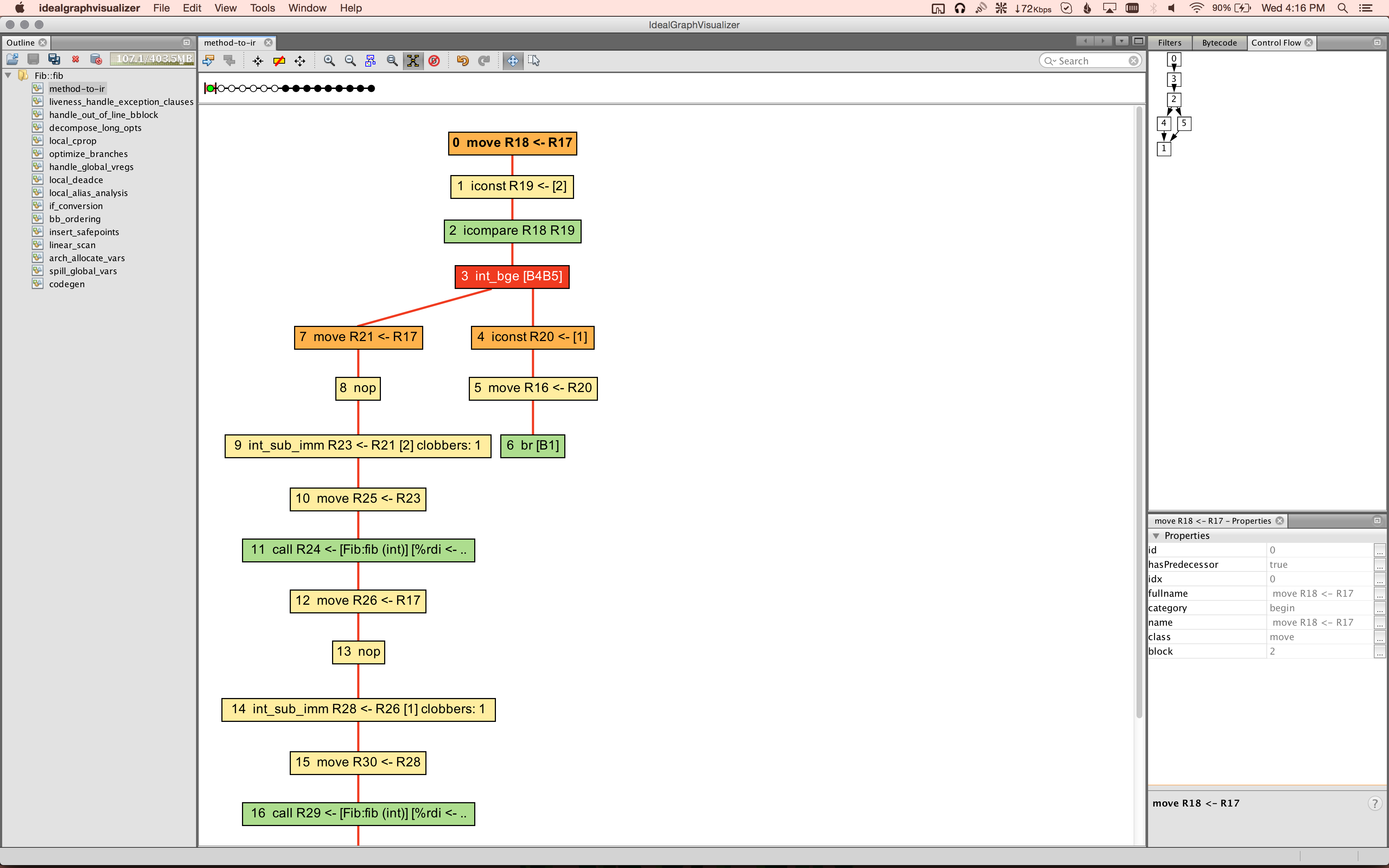The height and width of the screenshot is (868, 1389).
Task: Click the last black dot on timeline slider
Action: [x=371, y=88]
